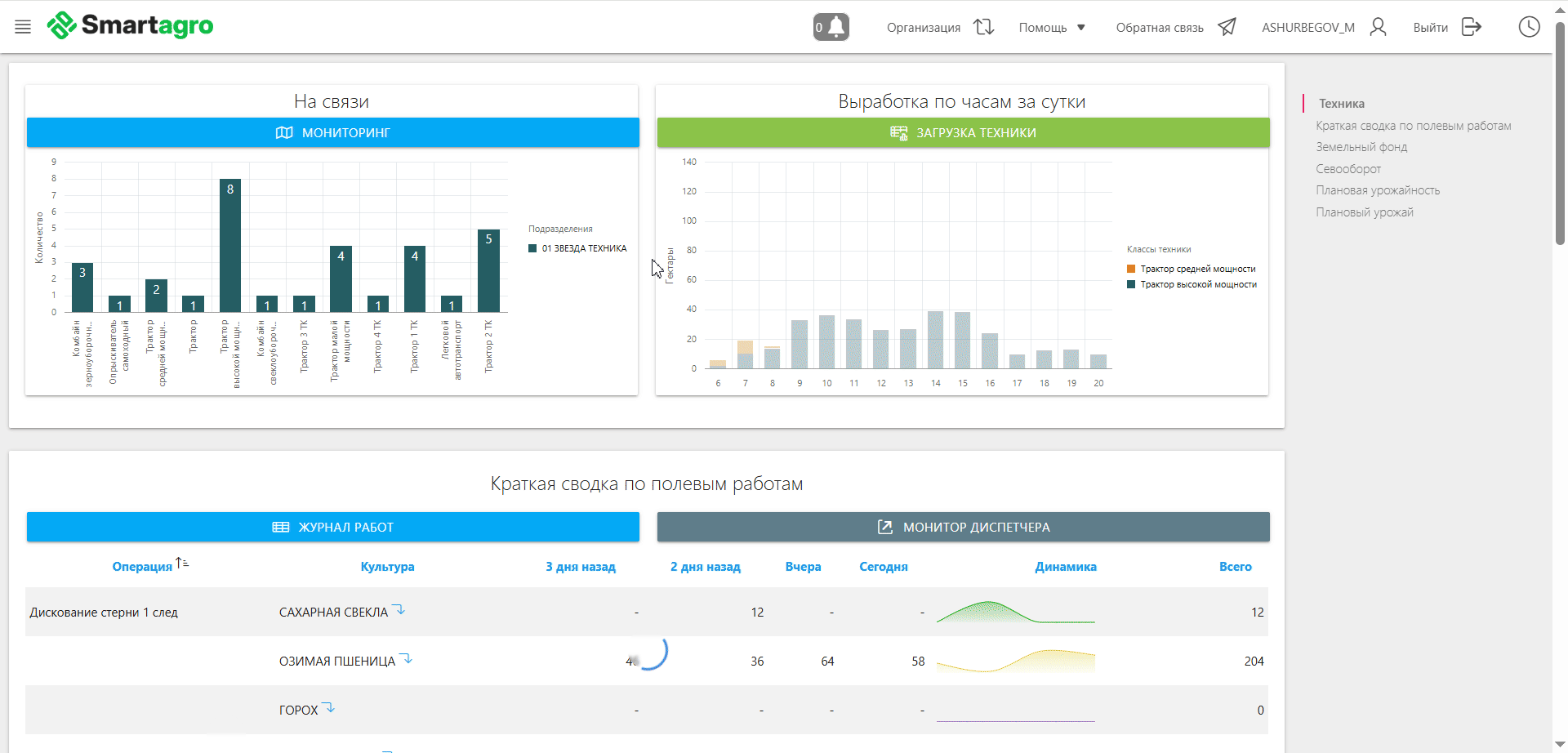Expand ОЗИМАЯ ПШЕНИЦА crop row arrow
1568x753 pixels.
(x=406, y=658)
